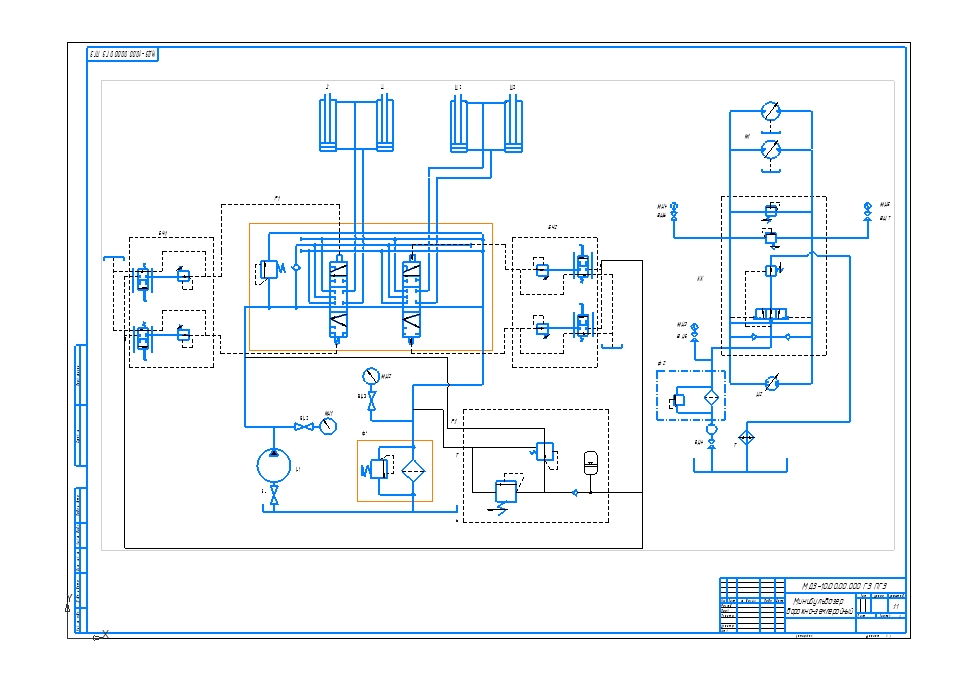Click the variable pump below the dashed valve block
Screen dimensions: 976x678
click(770, 383)
